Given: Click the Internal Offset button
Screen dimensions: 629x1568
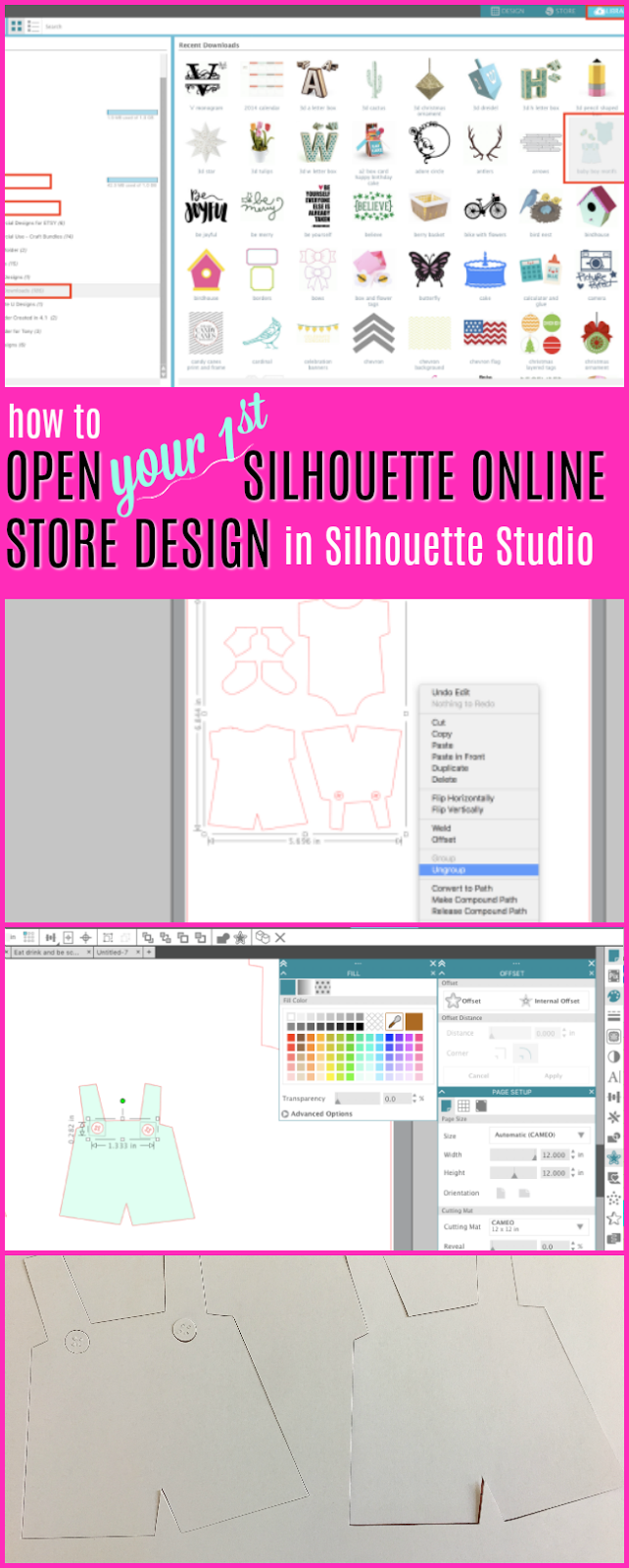Looking at the screenshot, I should pyautogui.click(x=550, y=1001).
